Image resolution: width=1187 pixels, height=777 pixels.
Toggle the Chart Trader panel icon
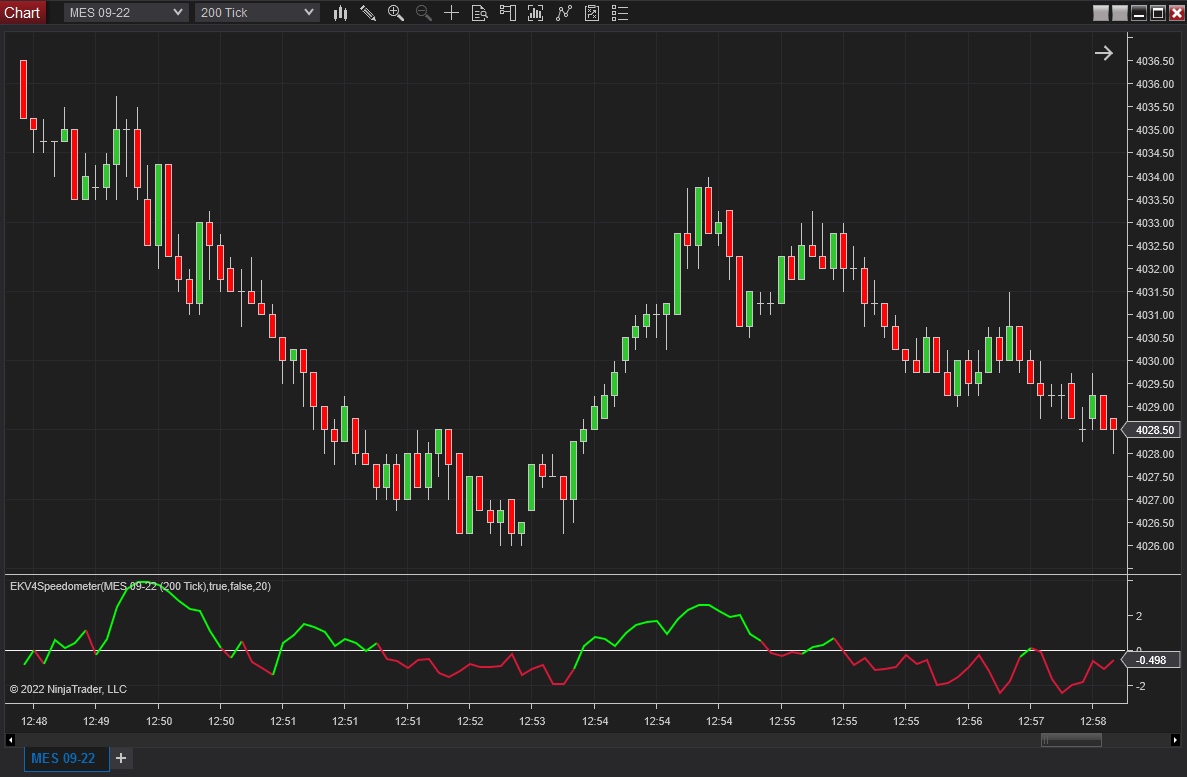(507, 13)
